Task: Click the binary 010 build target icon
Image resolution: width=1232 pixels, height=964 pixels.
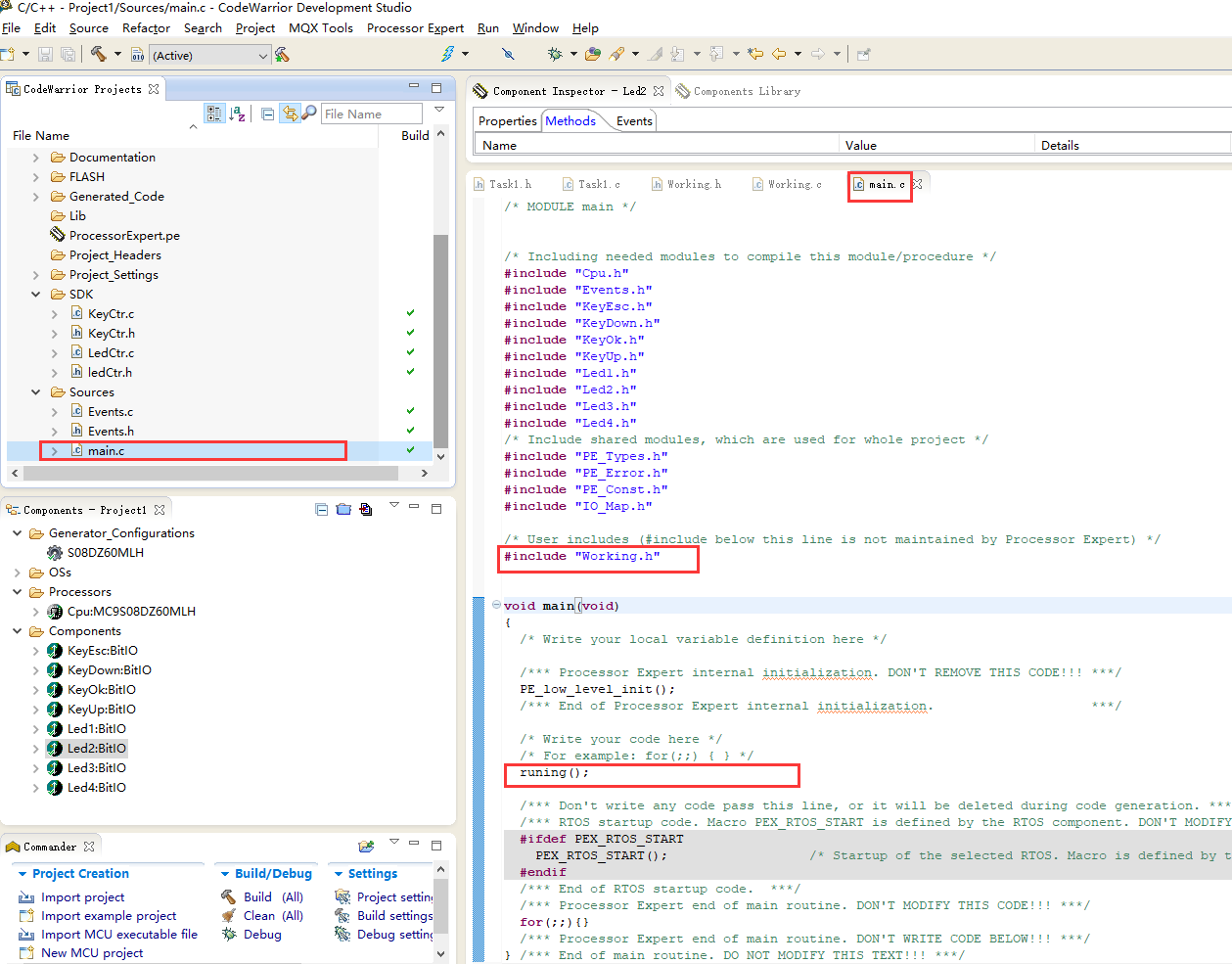Action: 138,55
